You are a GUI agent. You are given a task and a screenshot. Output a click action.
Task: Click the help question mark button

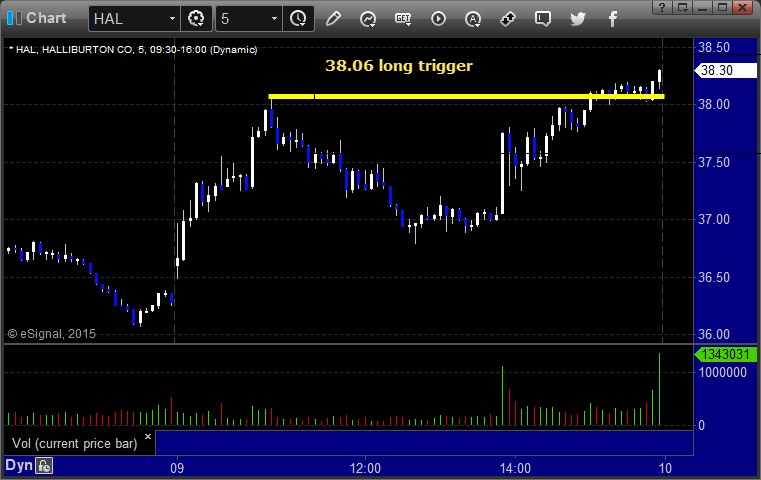point(662,7)
